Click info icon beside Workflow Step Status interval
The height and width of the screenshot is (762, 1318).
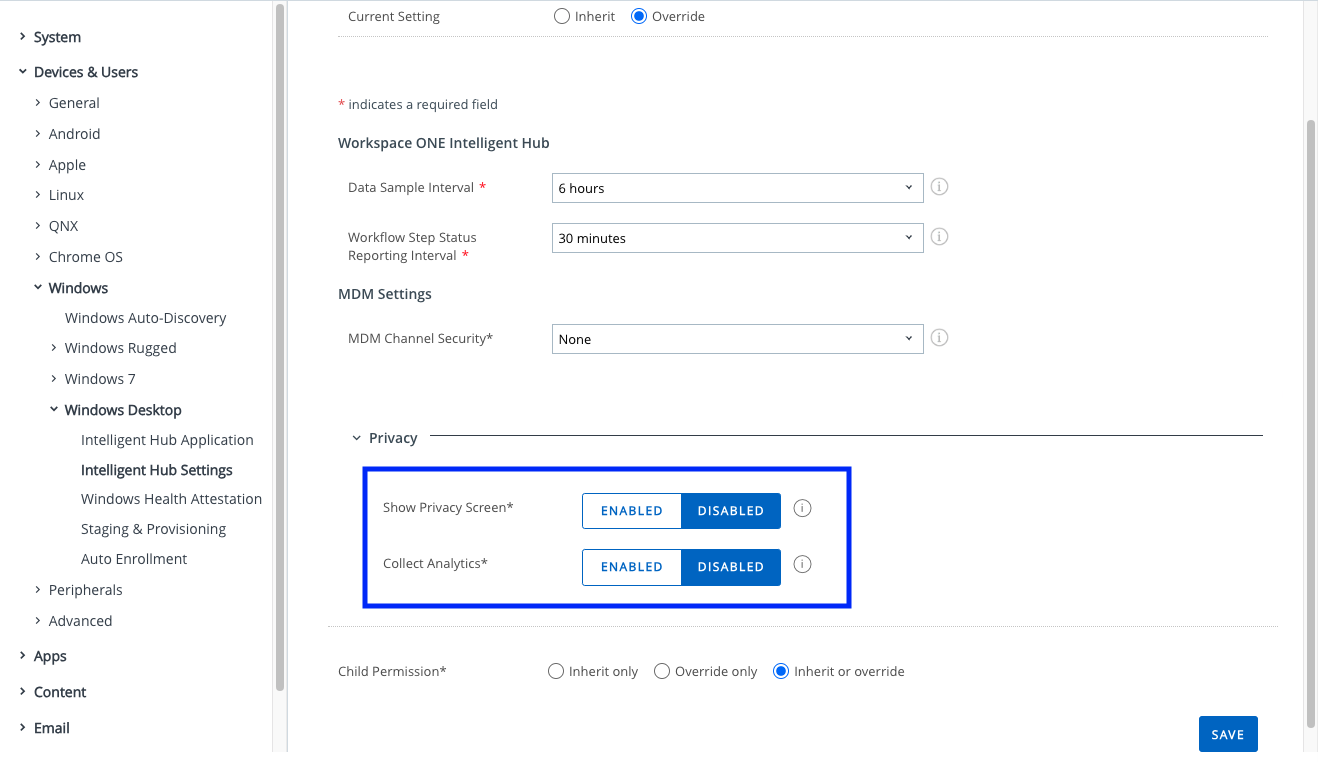click(x=939, y=237)
